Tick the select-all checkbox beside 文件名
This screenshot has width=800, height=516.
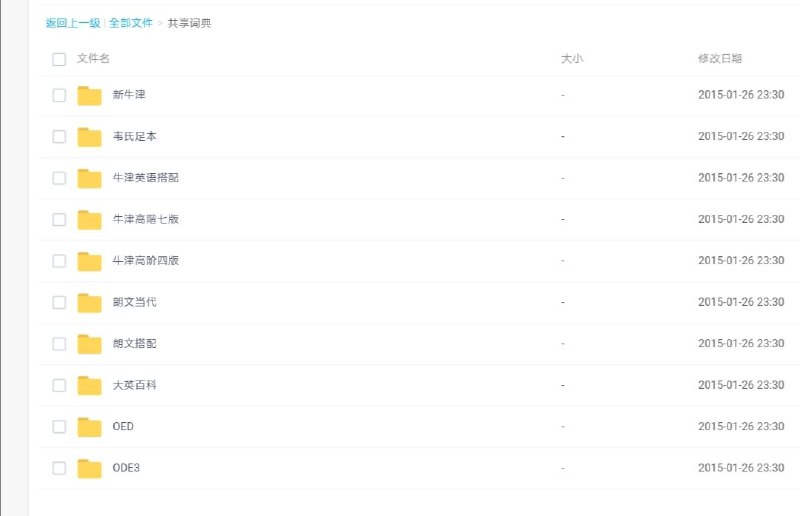click(59, 59)
